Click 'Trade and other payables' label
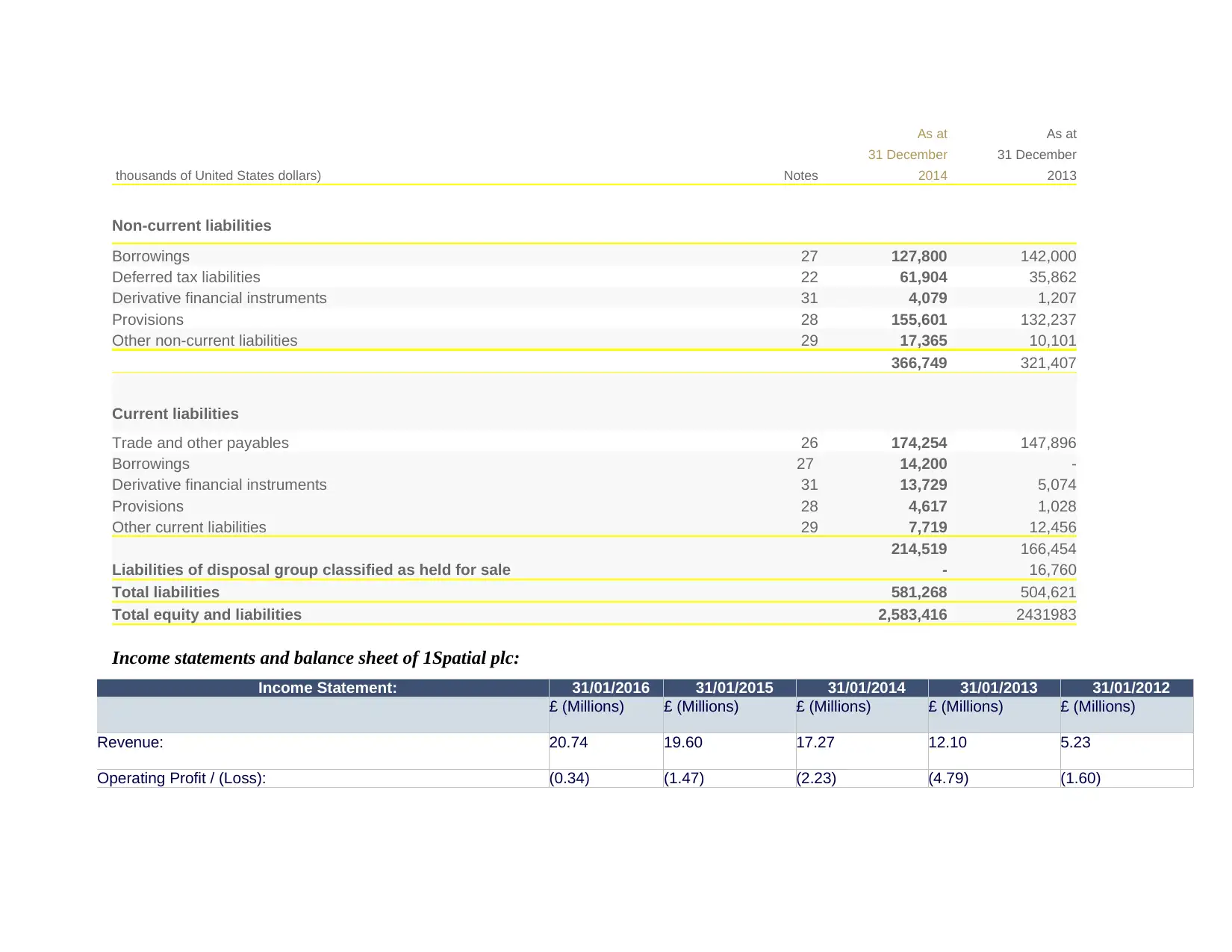This screenshot has width=1232, height=952. click(x=200, y=443)
